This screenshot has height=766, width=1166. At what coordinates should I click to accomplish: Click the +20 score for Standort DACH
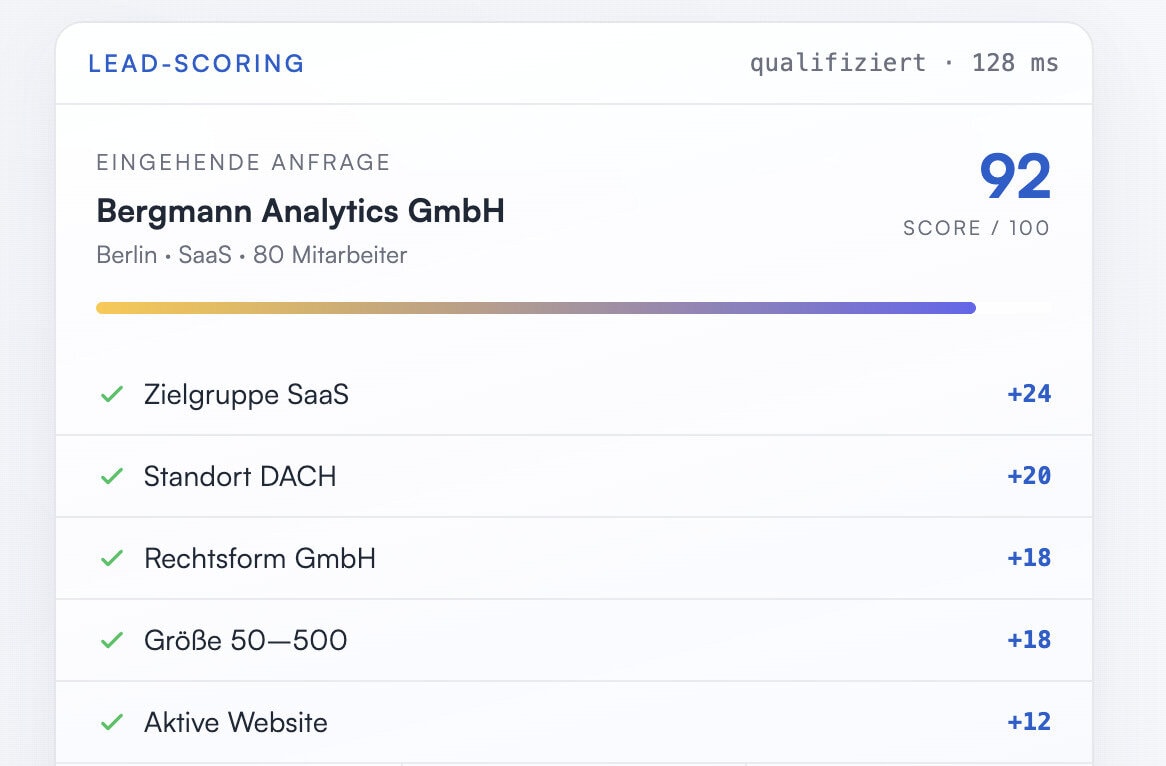[x=1029, y=475]
